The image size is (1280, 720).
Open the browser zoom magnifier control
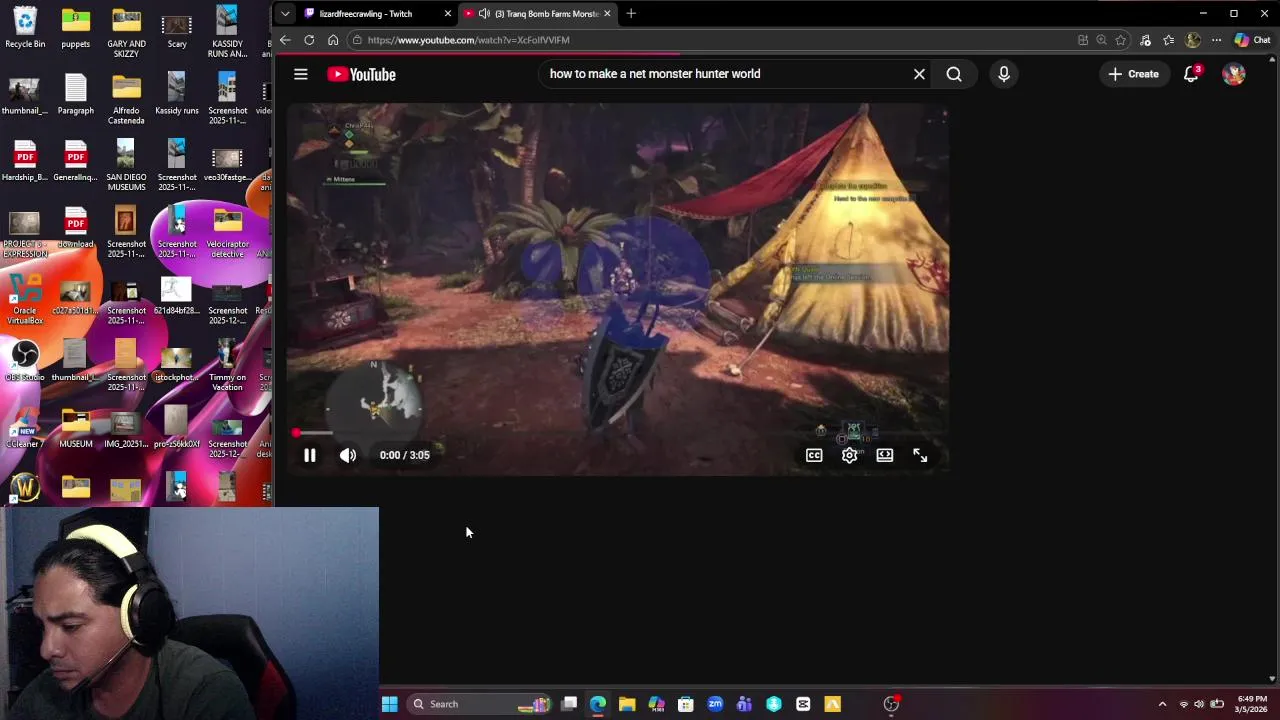tap(1101, 40)
